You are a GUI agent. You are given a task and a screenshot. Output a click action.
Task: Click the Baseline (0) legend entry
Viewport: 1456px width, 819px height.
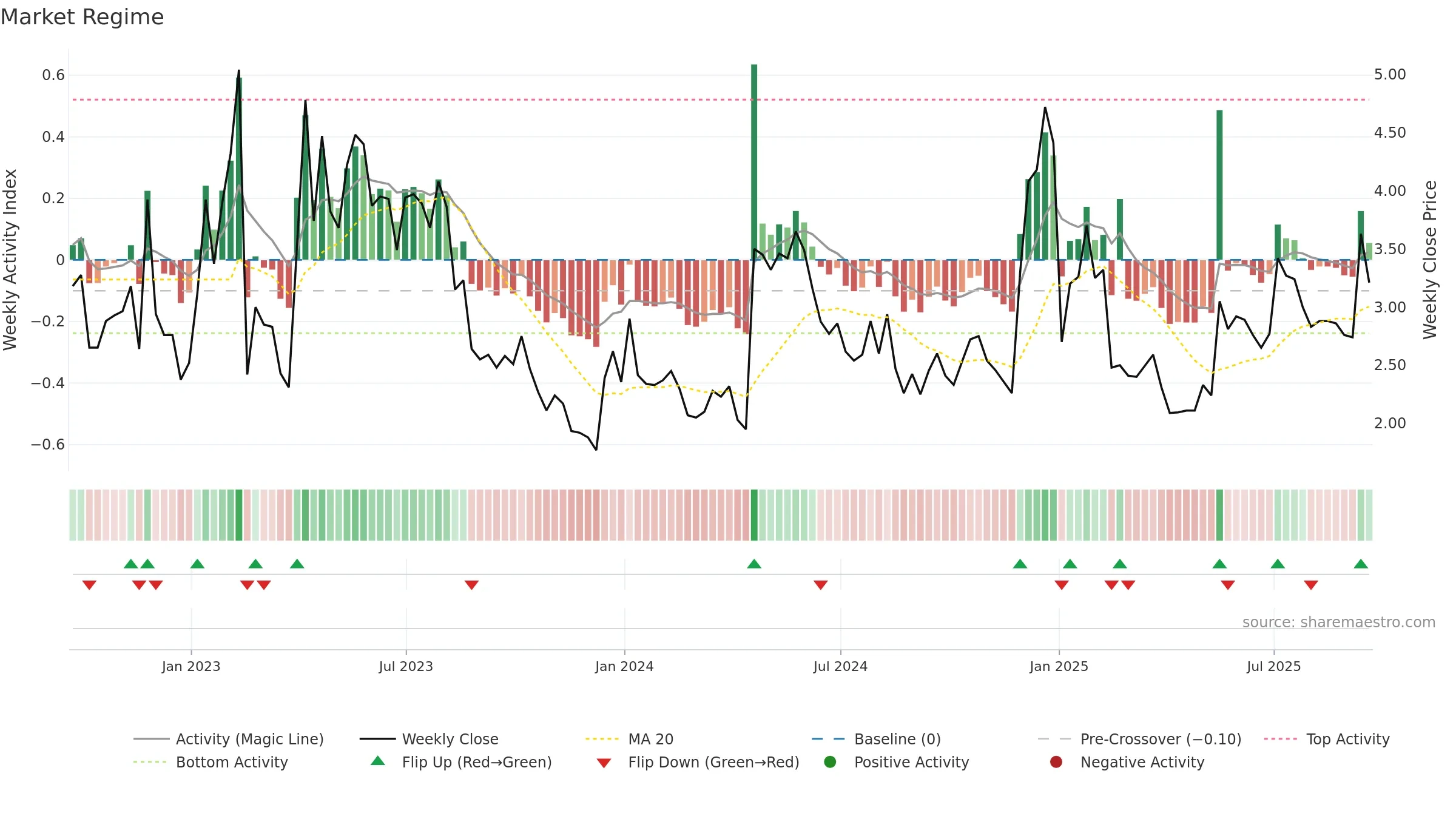point(876,739)
